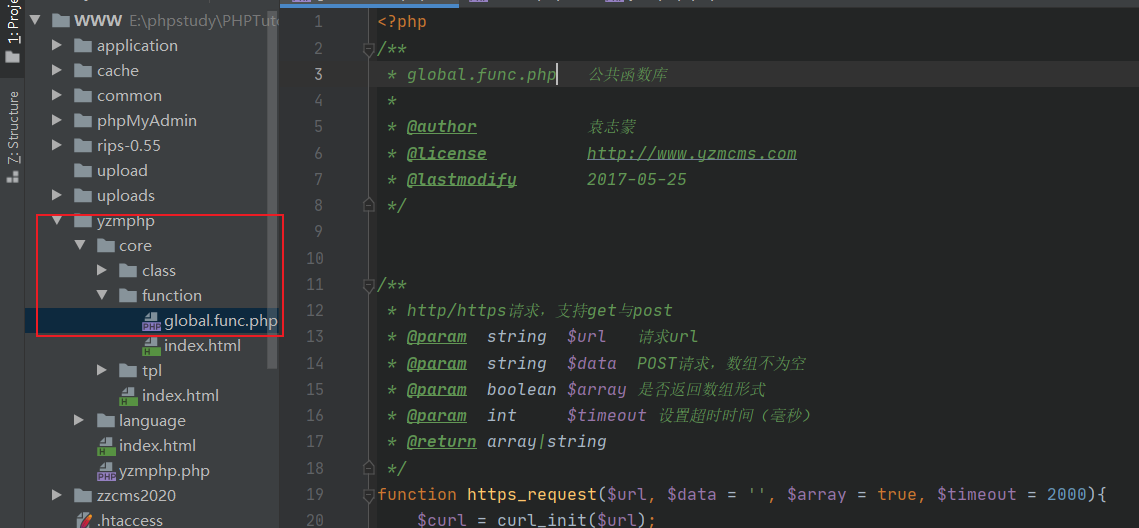Toggle fold end marker at line 8
Image resolution: width=1139 pixels, height=528 pixels.
point(369,205)
